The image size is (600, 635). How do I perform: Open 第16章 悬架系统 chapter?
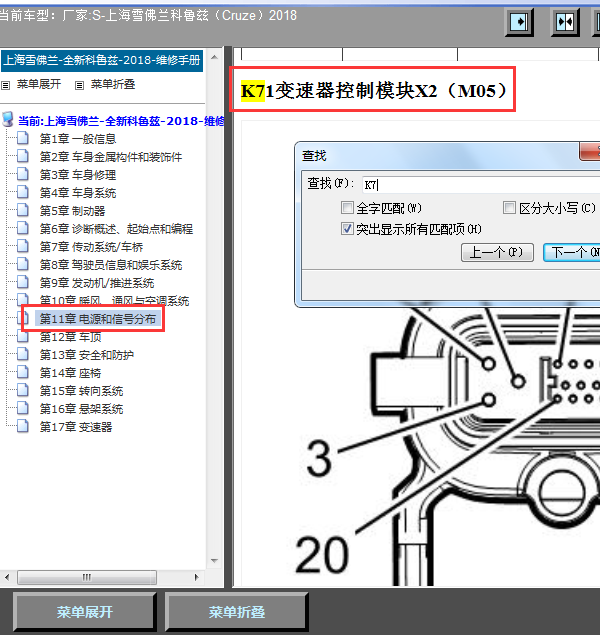point(81,409)
